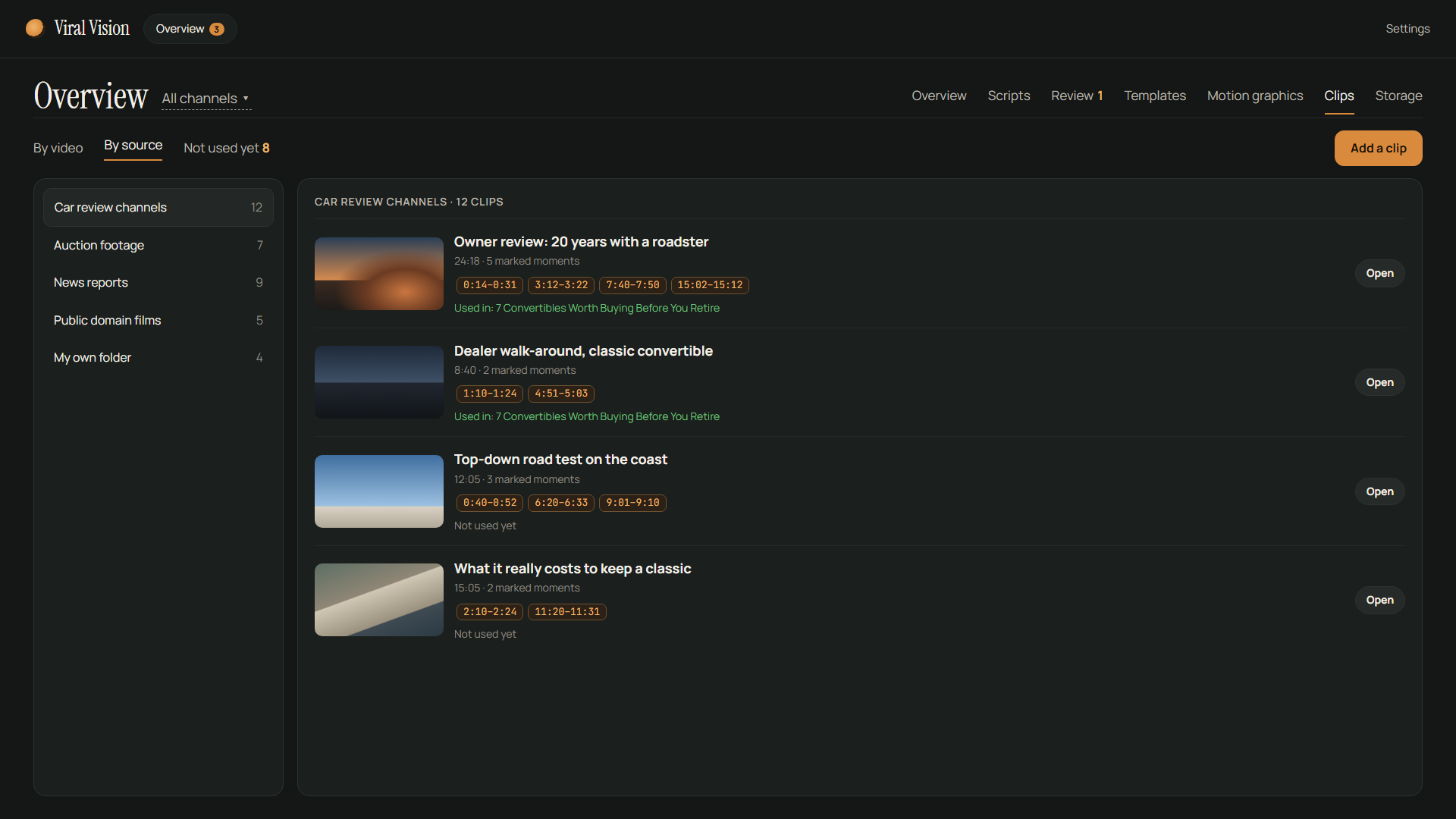Viewport: 1456px width, 819px height.
Task: Switch to the Scripts tab
Action: click(1009, 96)
